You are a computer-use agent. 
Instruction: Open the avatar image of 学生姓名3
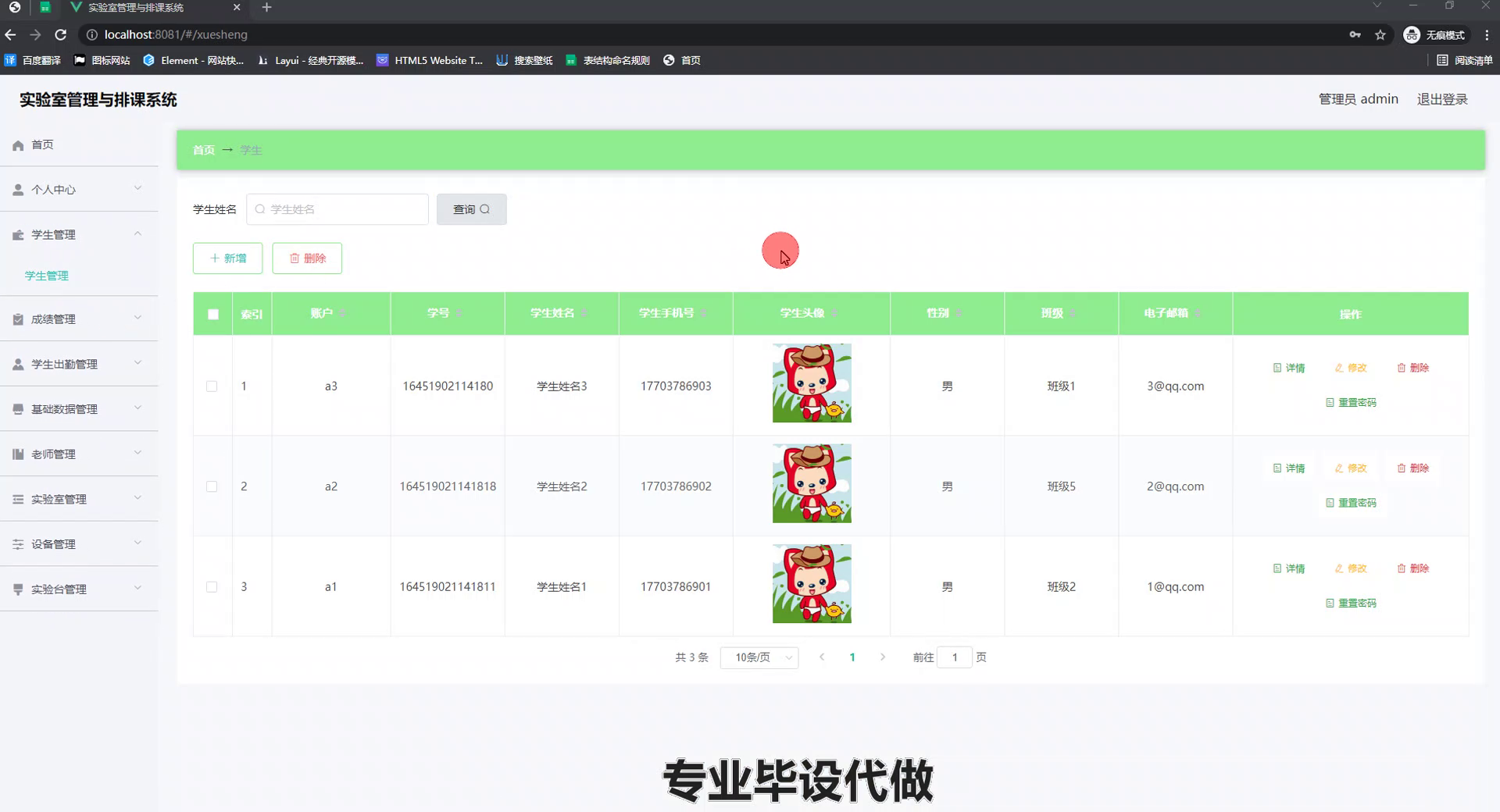[812, 383]
